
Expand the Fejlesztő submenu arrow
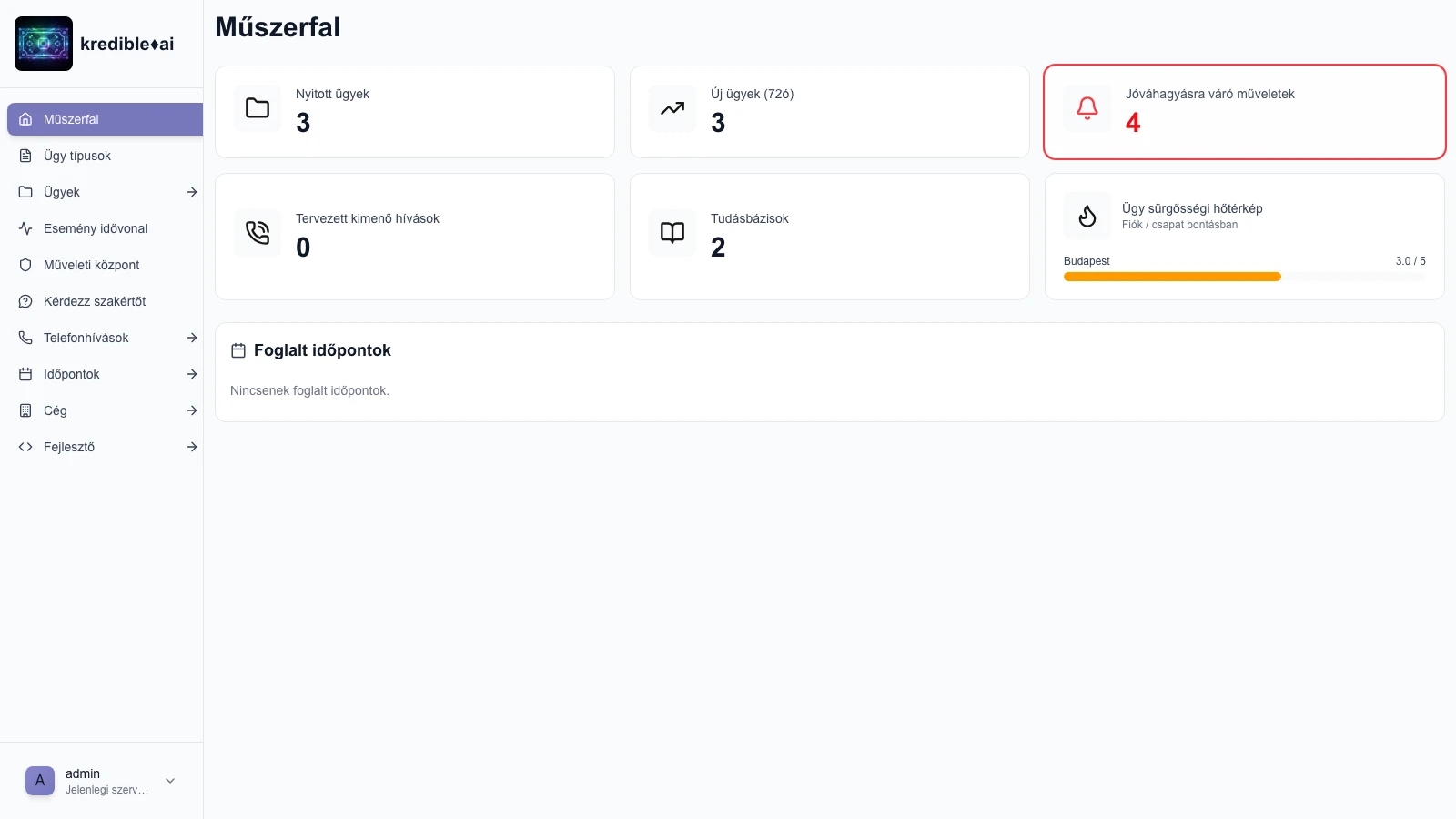coord(192,447)
